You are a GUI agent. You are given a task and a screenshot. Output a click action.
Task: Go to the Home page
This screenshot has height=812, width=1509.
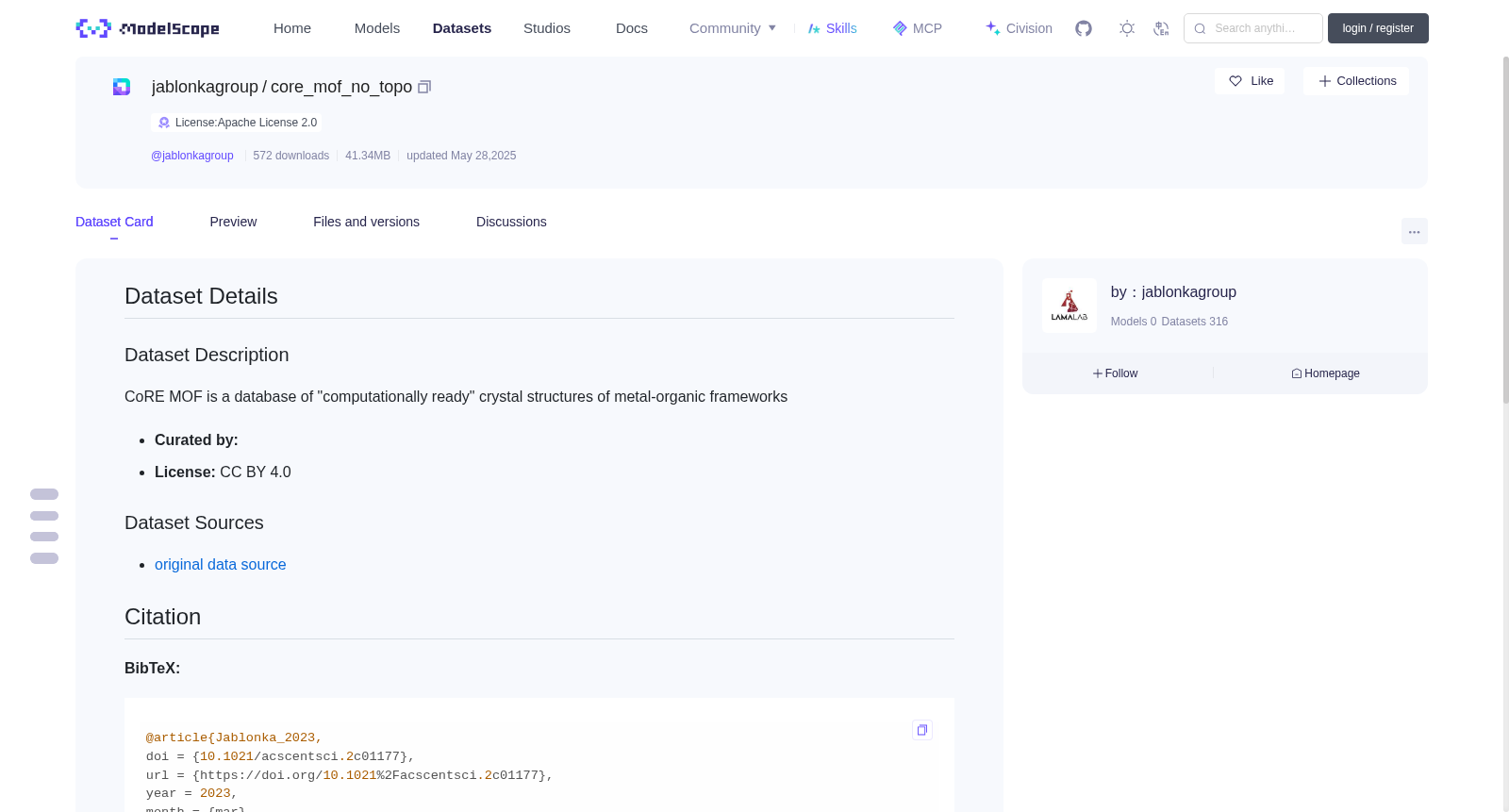tap(292, 28)
